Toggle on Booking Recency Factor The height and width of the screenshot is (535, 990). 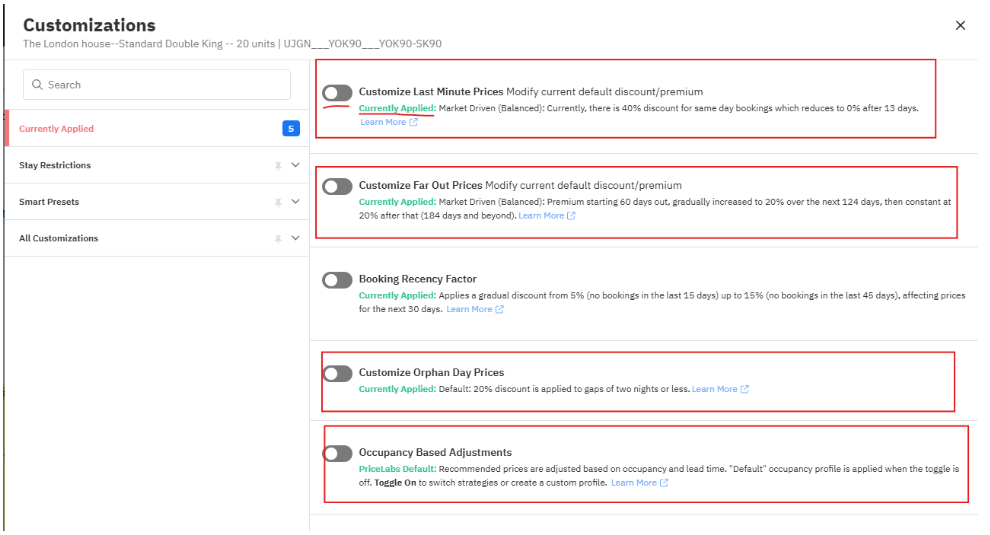[x=337, y=280]
